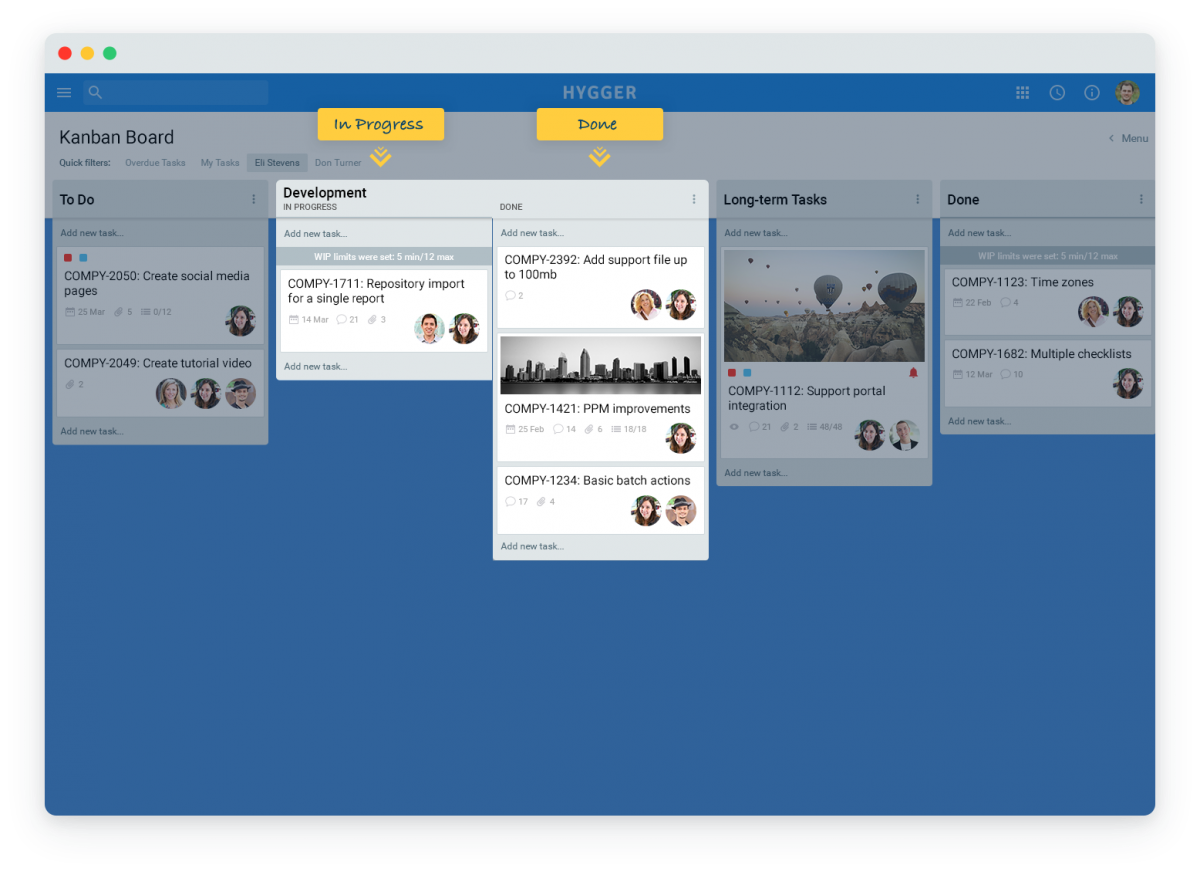
Task: Toggle the Don Turner quick filter
Action: 338,163
